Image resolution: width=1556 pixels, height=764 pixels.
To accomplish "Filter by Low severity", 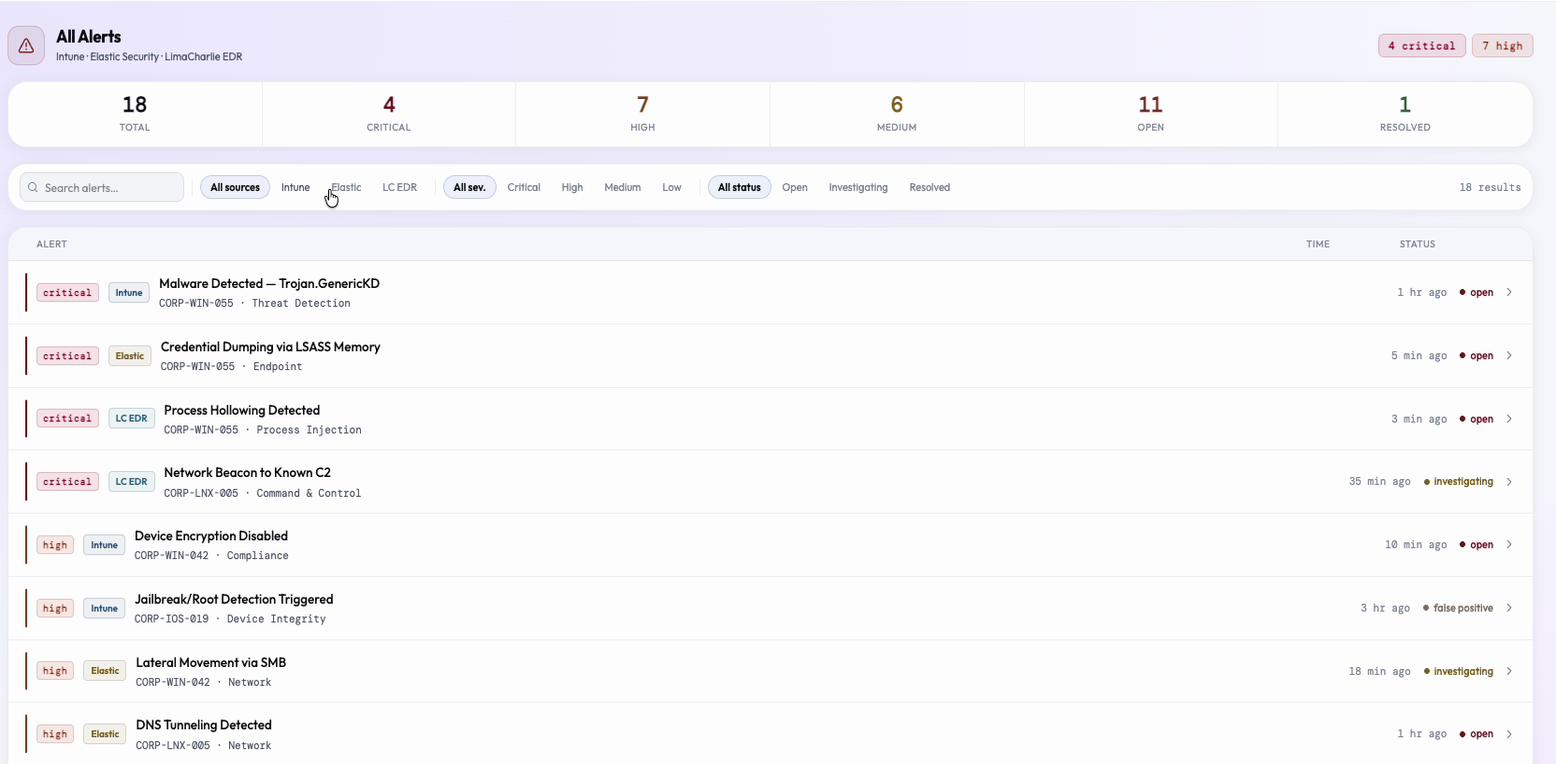I will point(672,187).
